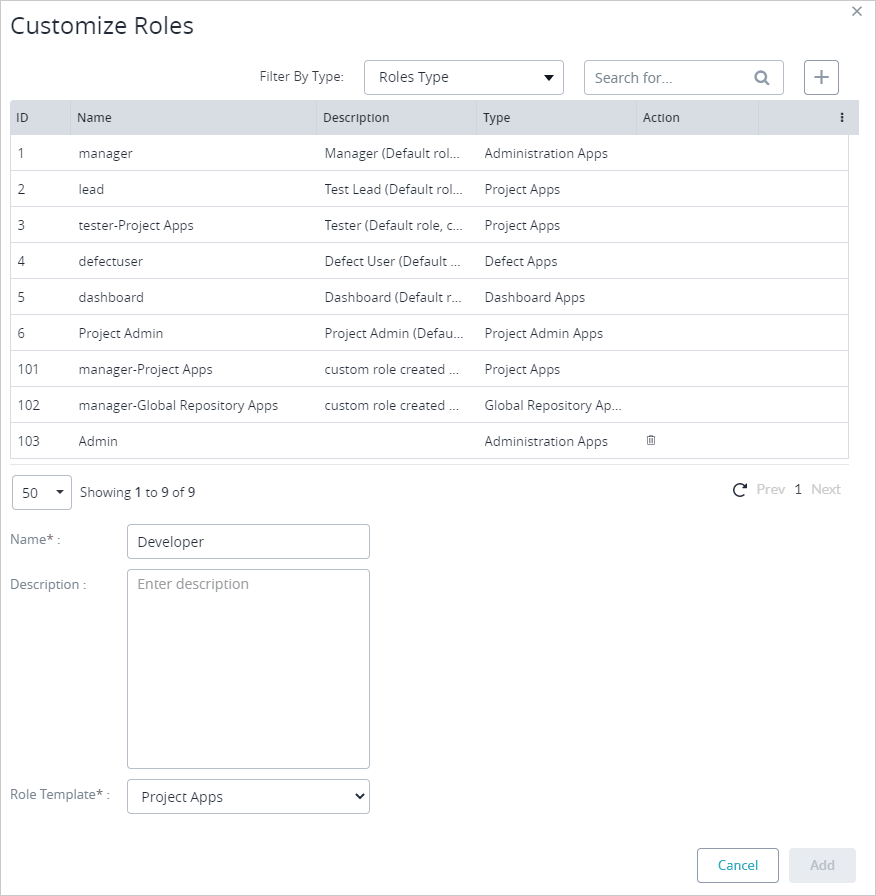Click the Cancel button
The width and height of the screenshot is (876, 896).
[x=737, y=865]
